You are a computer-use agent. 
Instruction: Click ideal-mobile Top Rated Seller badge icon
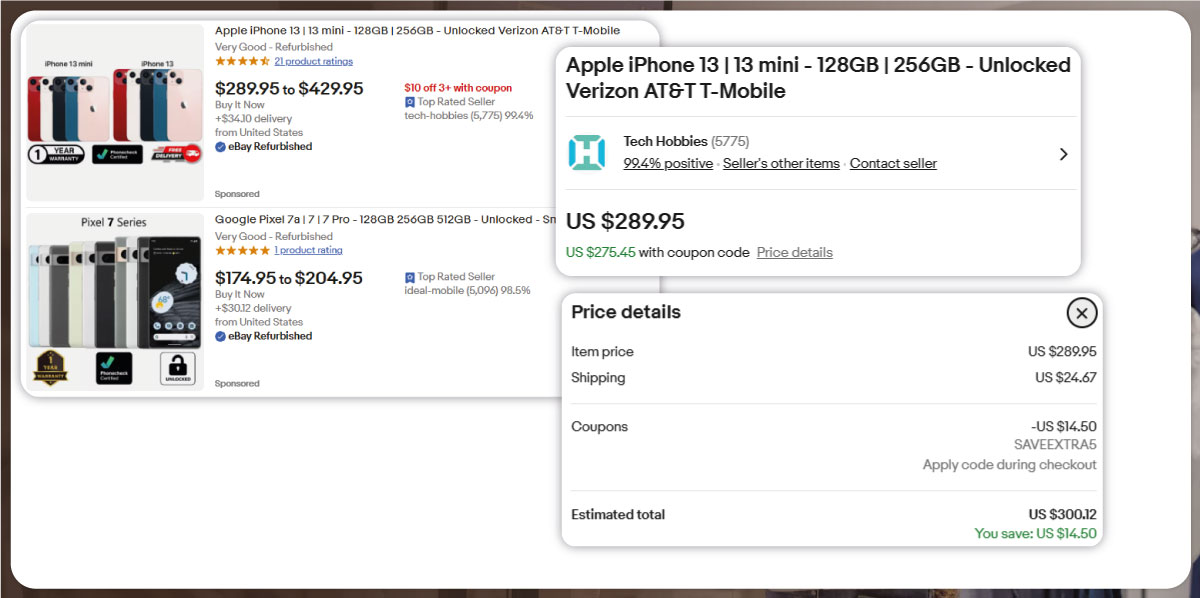tap(409, 277)
